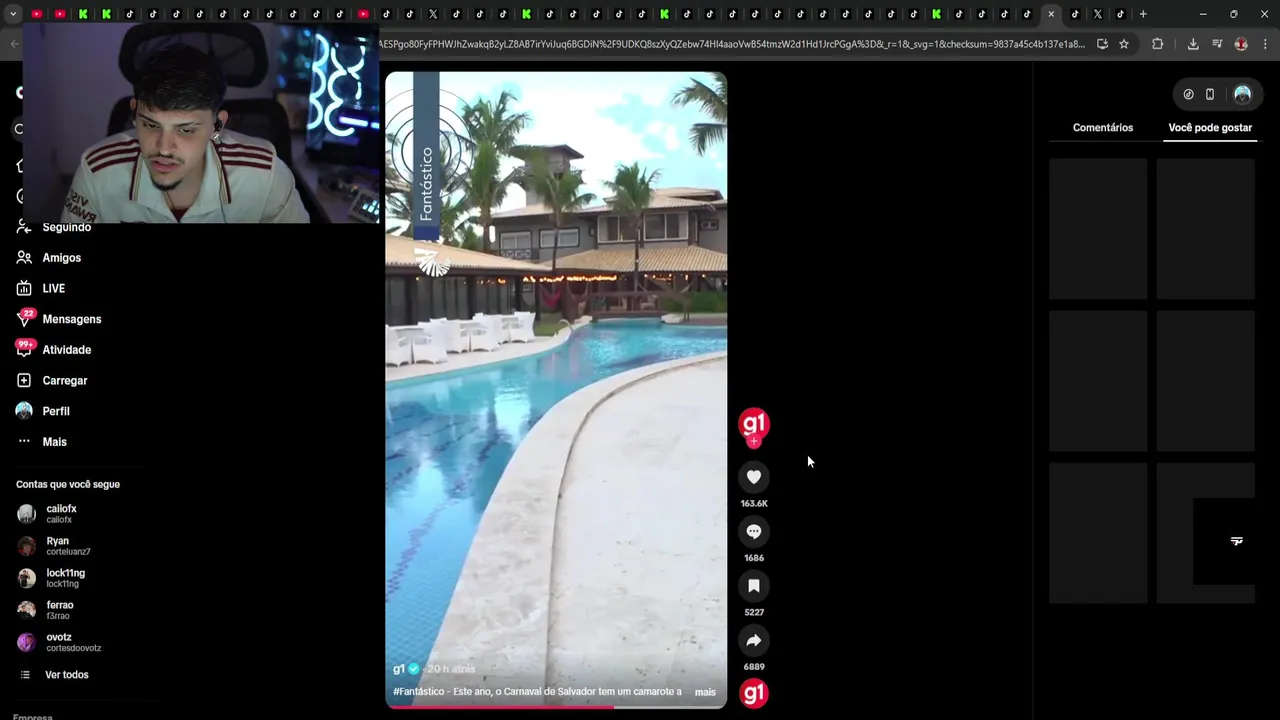Screen dimensions: 1280x720
Task: Open g1 profile avatar above the like button
Action: click(754, 423)
